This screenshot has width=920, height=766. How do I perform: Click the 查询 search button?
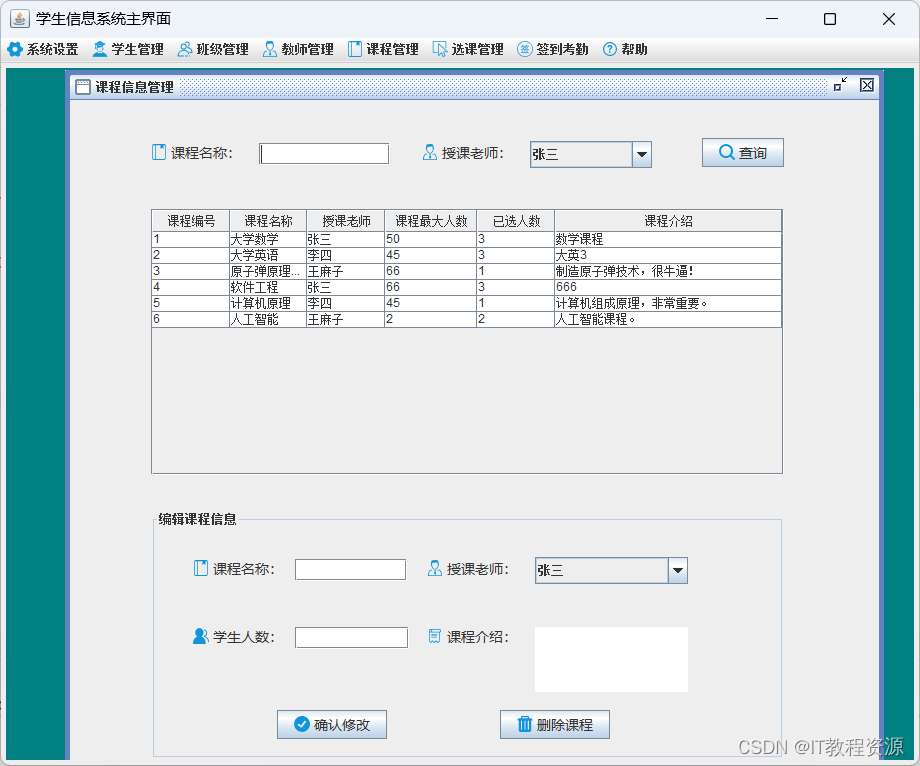[x=743, y=152]
